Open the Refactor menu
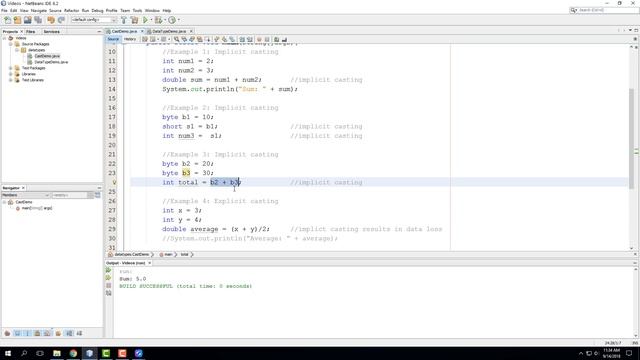The image size is (640, 360). coord(71,10)
